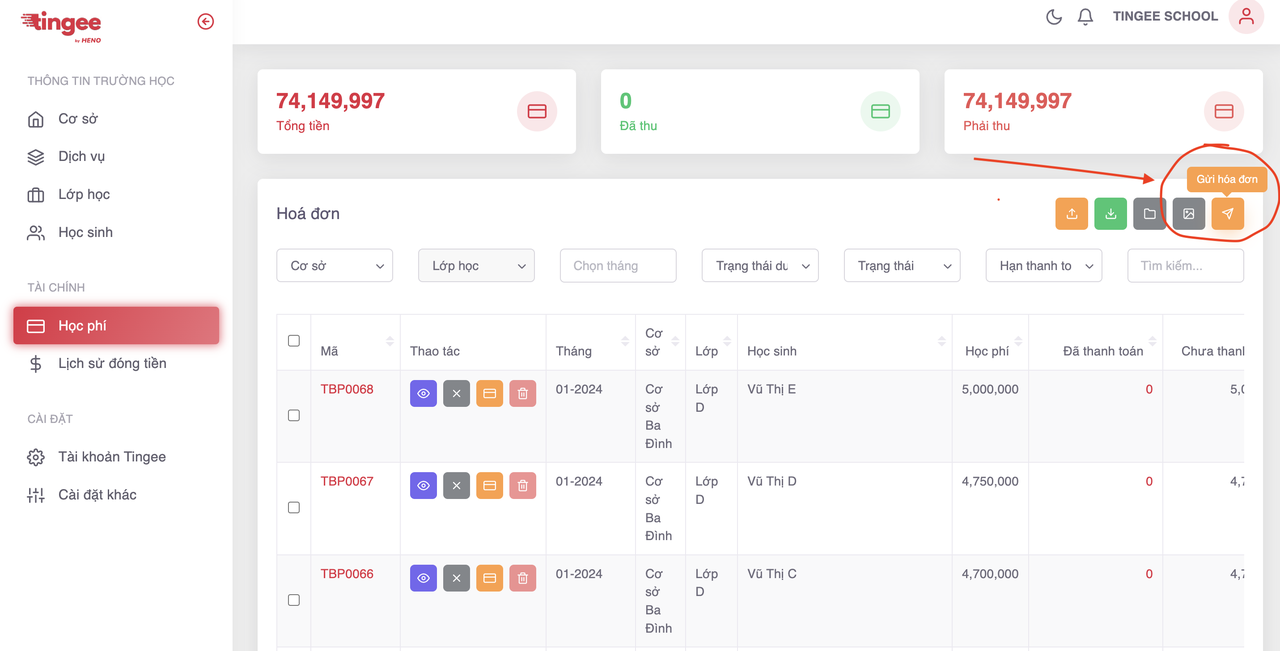Expand the Lớp học filter dropdown
Screen dimensions: 1280x651
pyautogui.click(x=476, y=266)
